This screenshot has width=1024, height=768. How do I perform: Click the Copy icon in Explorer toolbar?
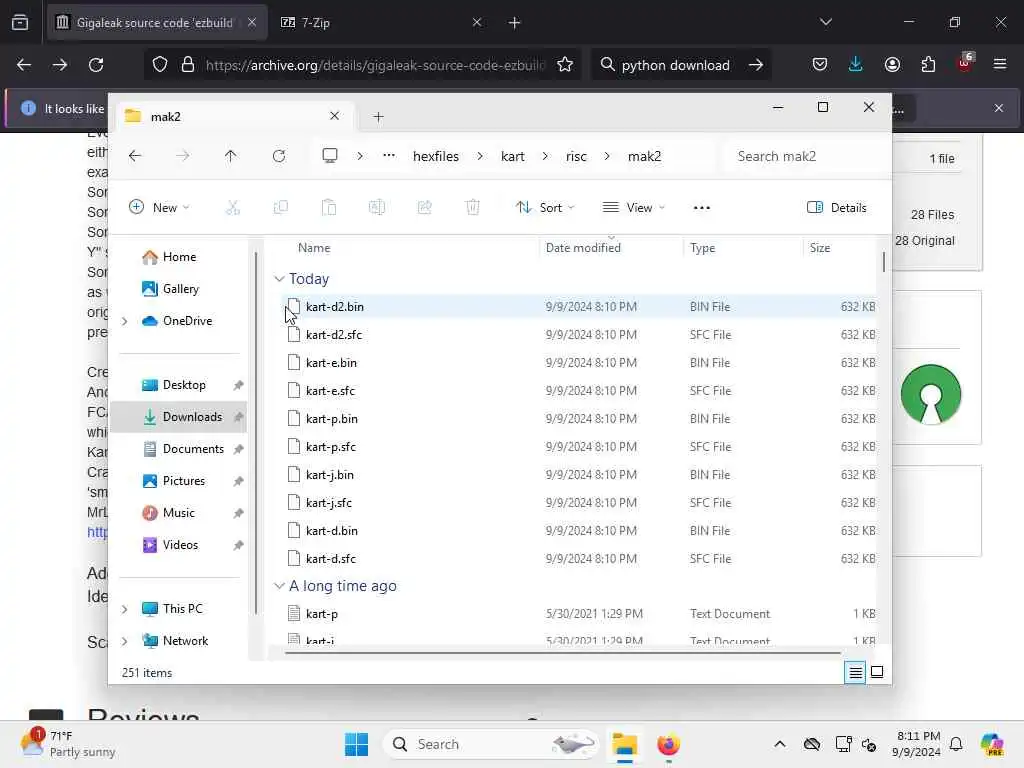coord(281,208)
